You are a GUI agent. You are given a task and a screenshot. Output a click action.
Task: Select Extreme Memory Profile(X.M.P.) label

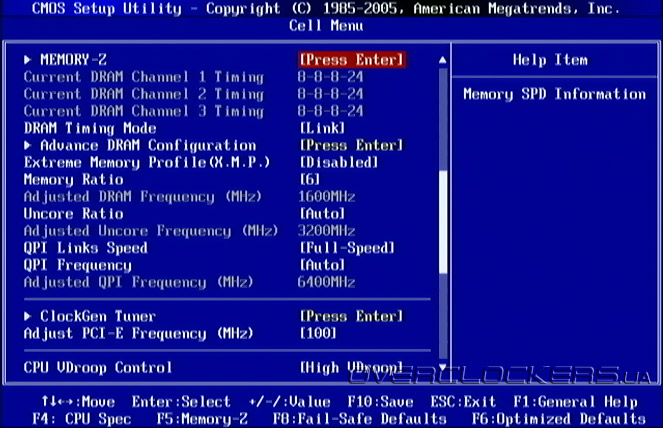click(147, 163)
